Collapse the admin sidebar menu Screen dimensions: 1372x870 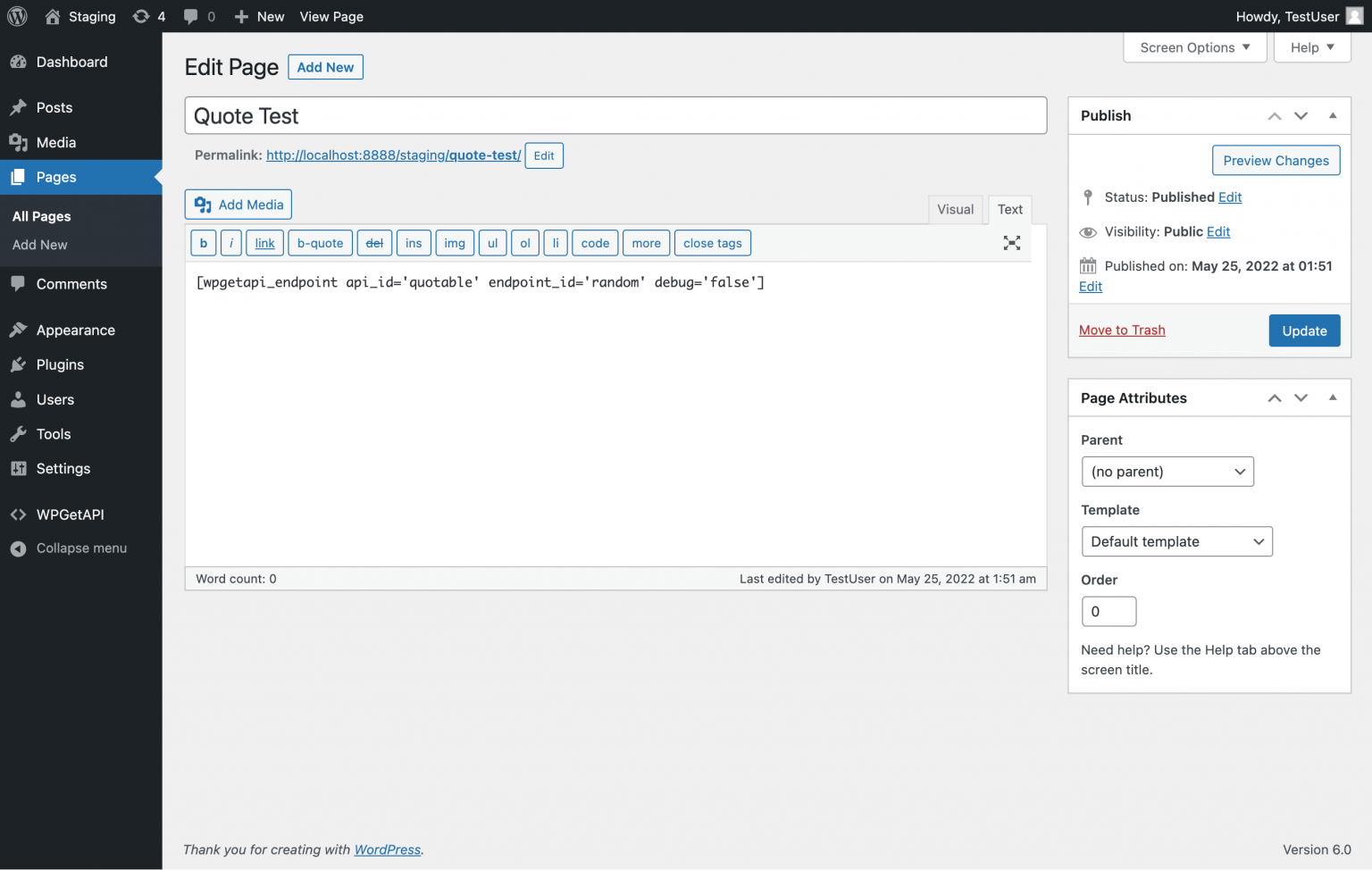click(x=80, y=548)
